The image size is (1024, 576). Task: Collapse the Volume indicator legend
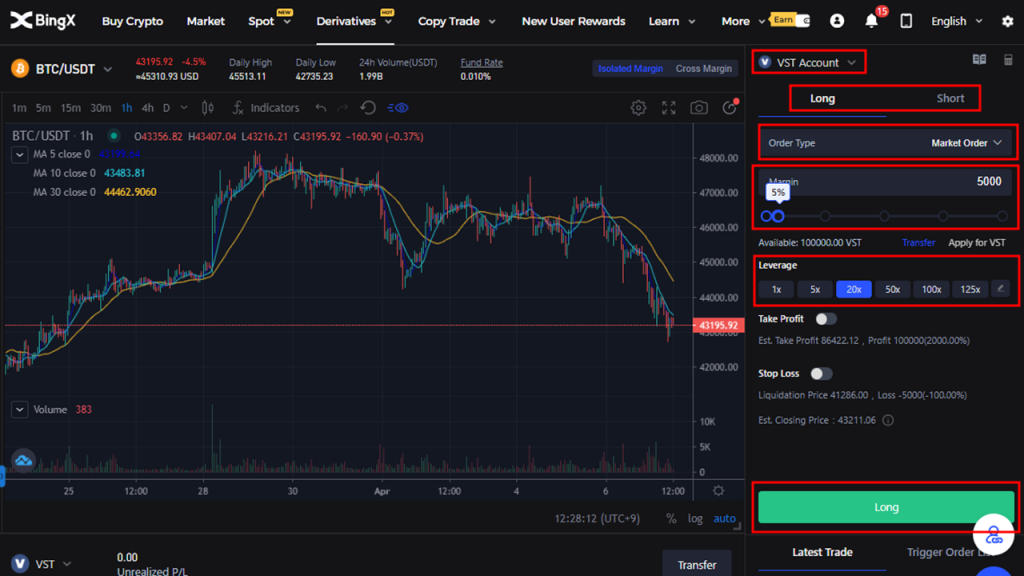point(20,409)
